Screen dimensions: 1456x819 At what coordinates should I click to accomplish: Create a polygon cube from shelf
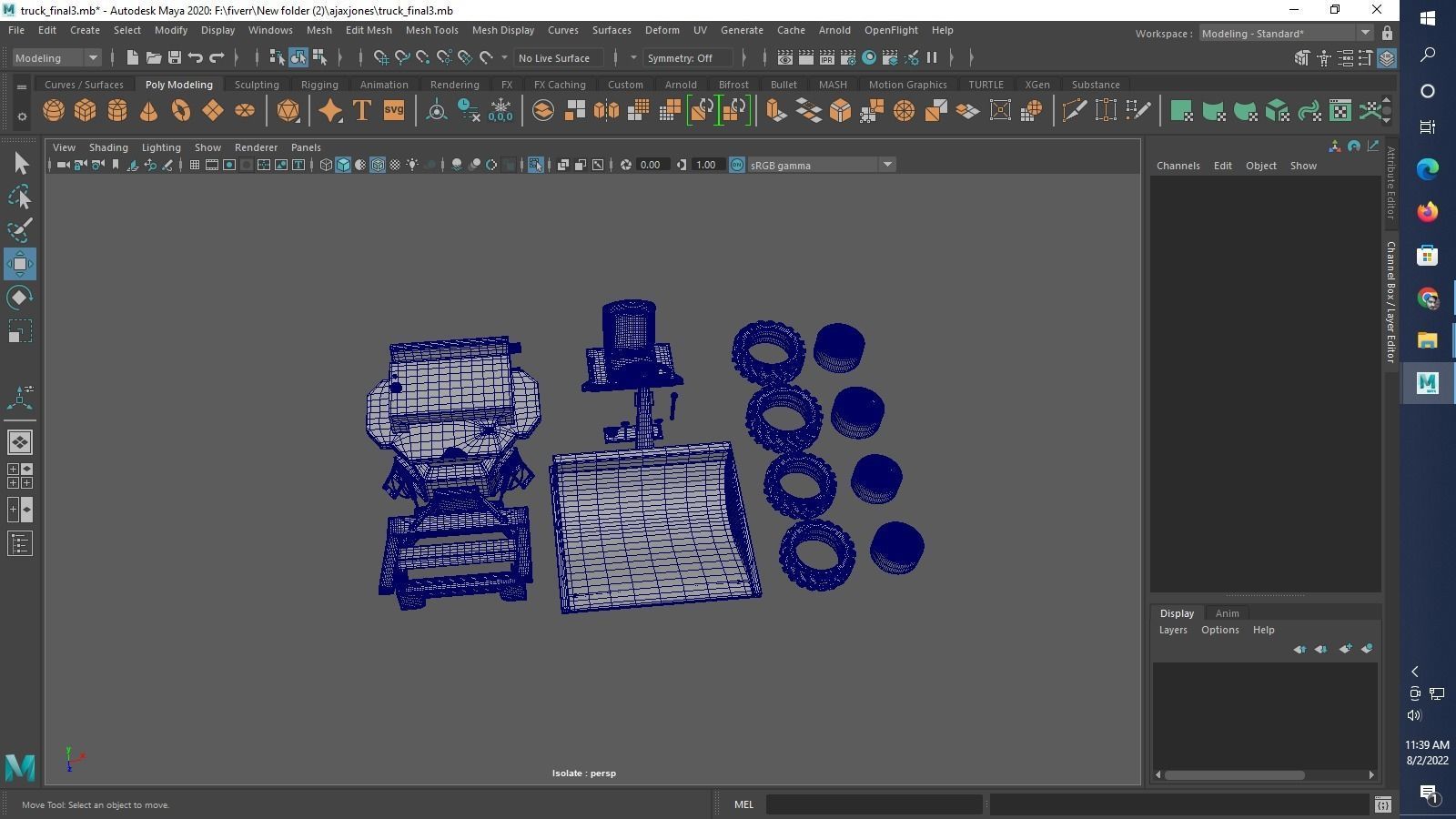86,111
